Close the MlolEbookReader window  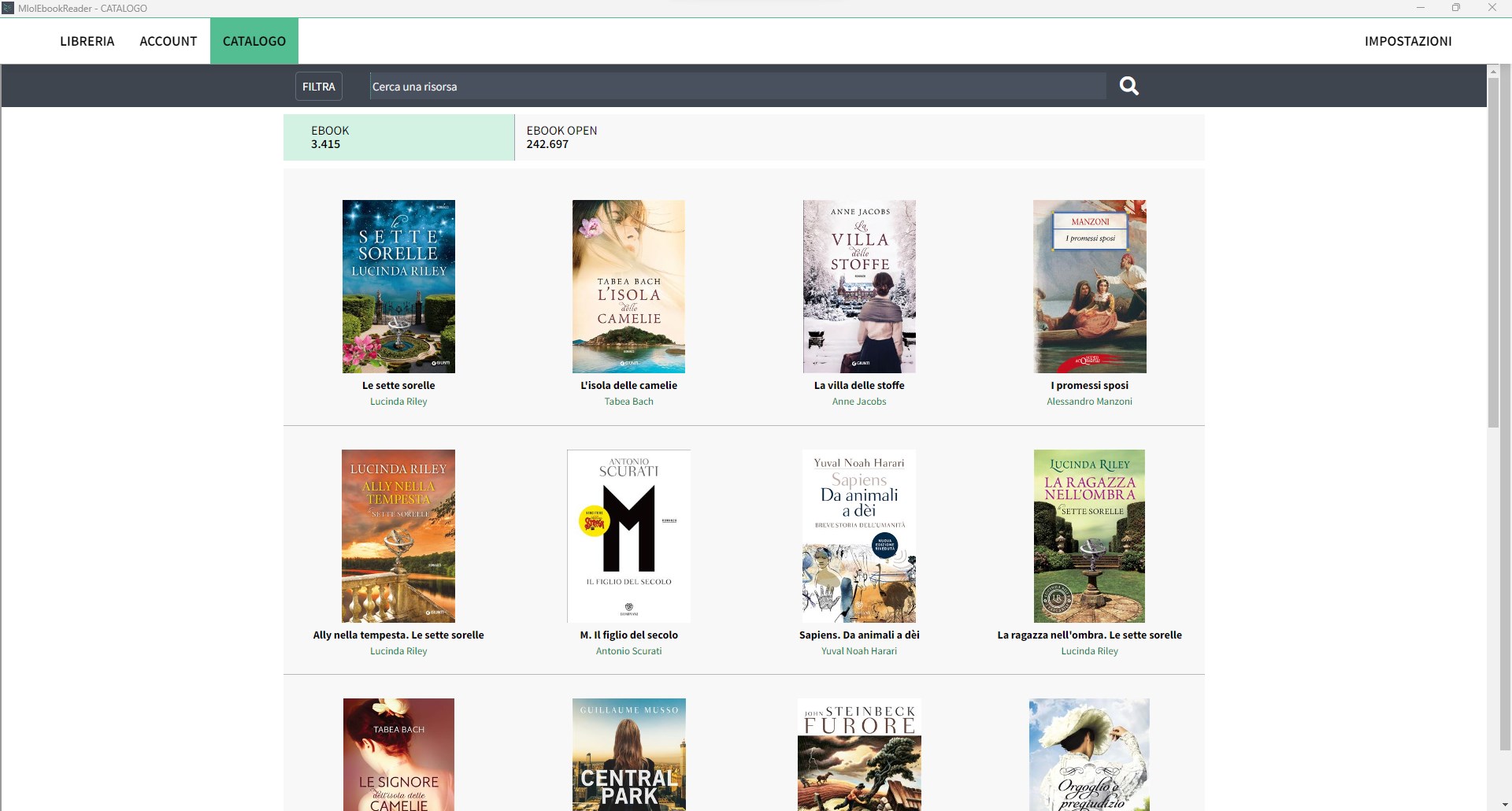1492,8
